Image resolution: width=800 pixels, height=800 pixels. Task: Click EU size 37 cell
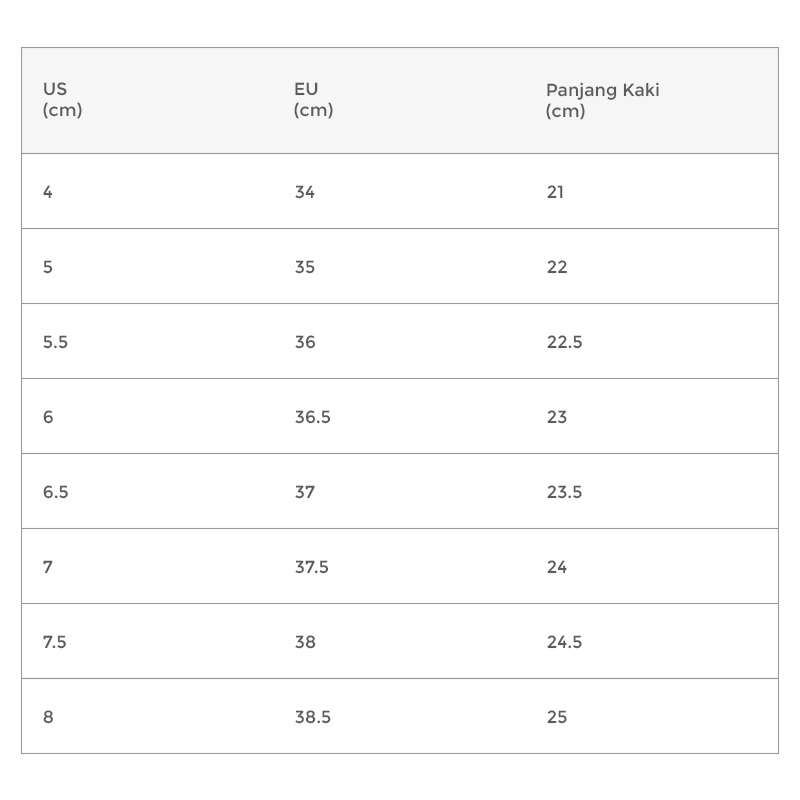coord(305,492)
